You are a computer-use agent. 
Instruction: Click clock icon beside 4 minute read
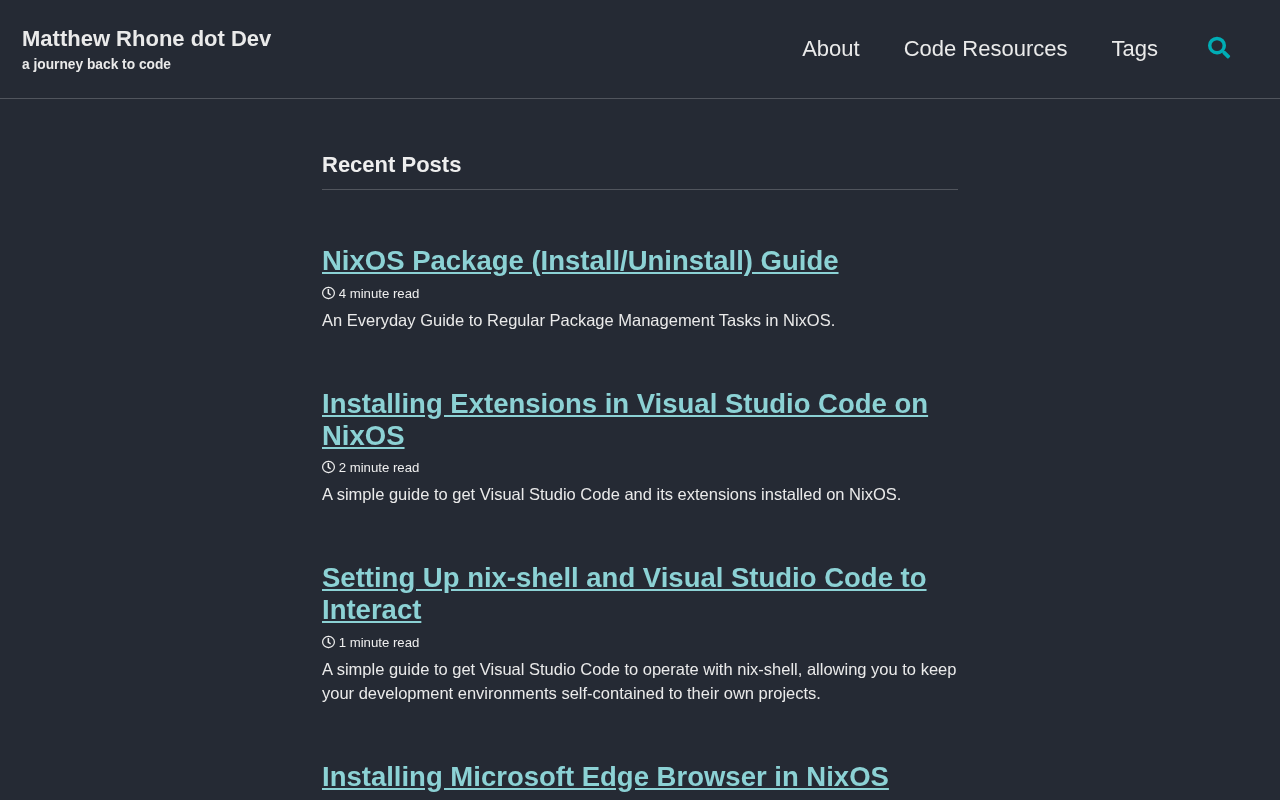coord(328,293)
